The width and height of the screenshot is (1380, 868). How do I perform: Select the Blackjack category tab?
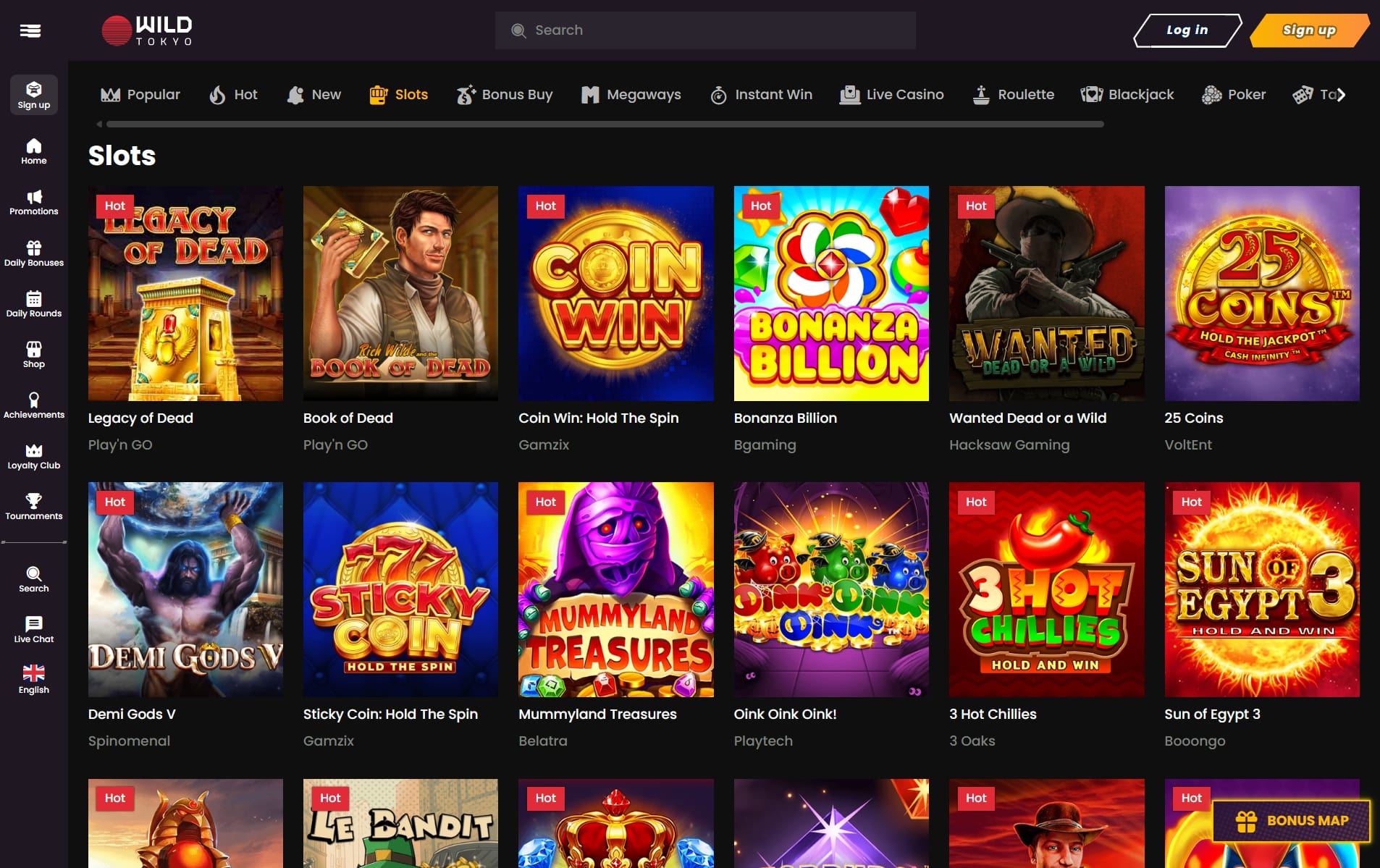click(x=1127, y=94)
